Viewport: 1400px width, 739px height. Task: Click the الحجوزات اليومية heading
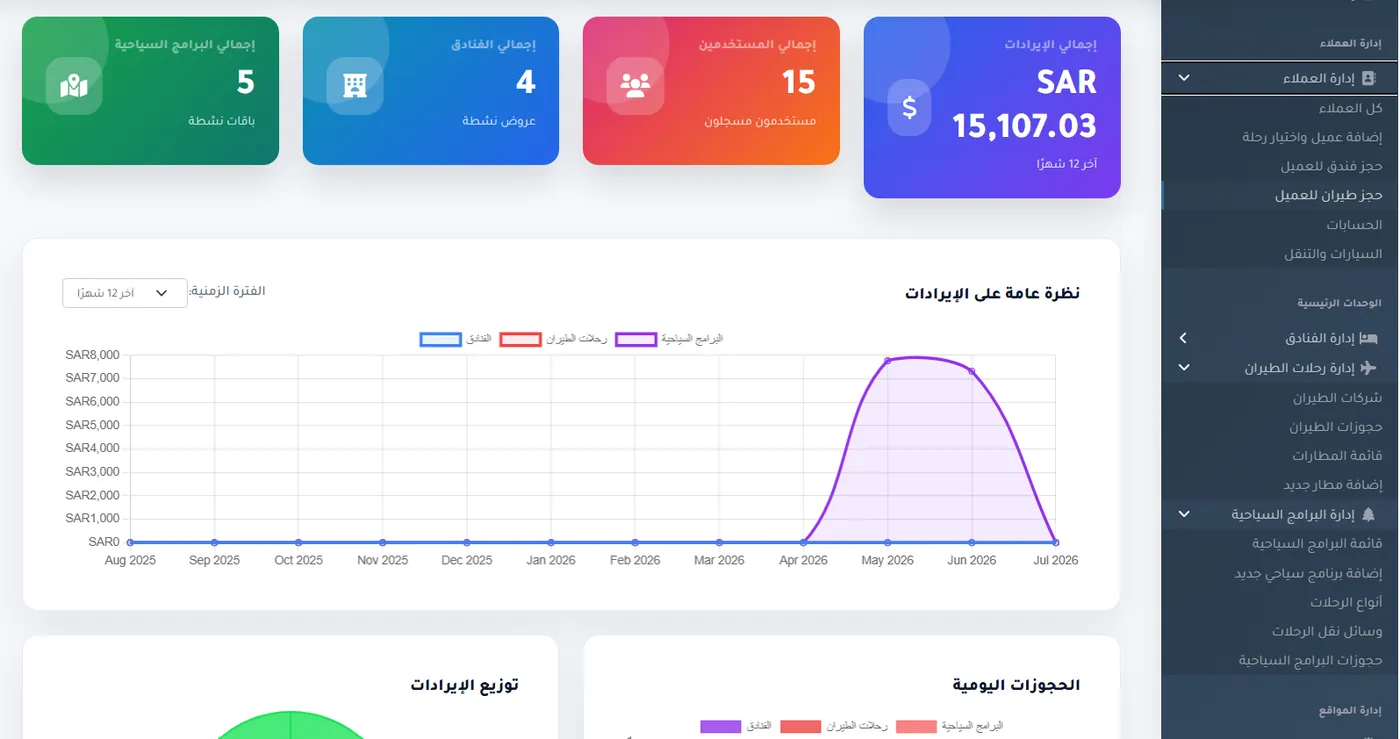point(1016,685)
